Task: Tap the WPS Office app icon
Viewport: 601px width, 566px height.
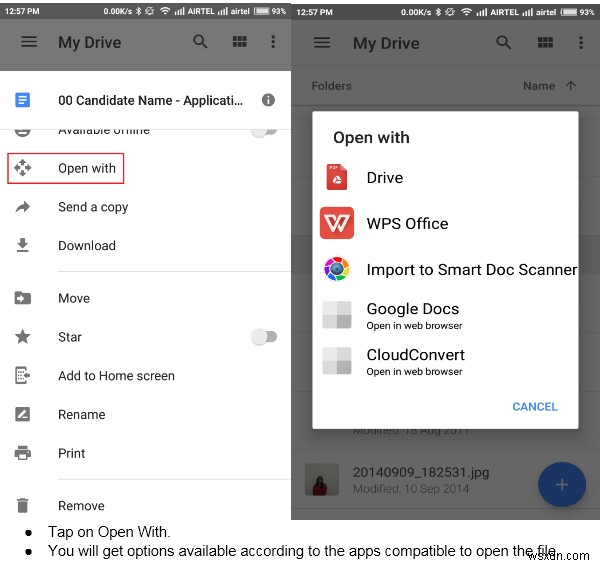Action: tap(337, 223)
